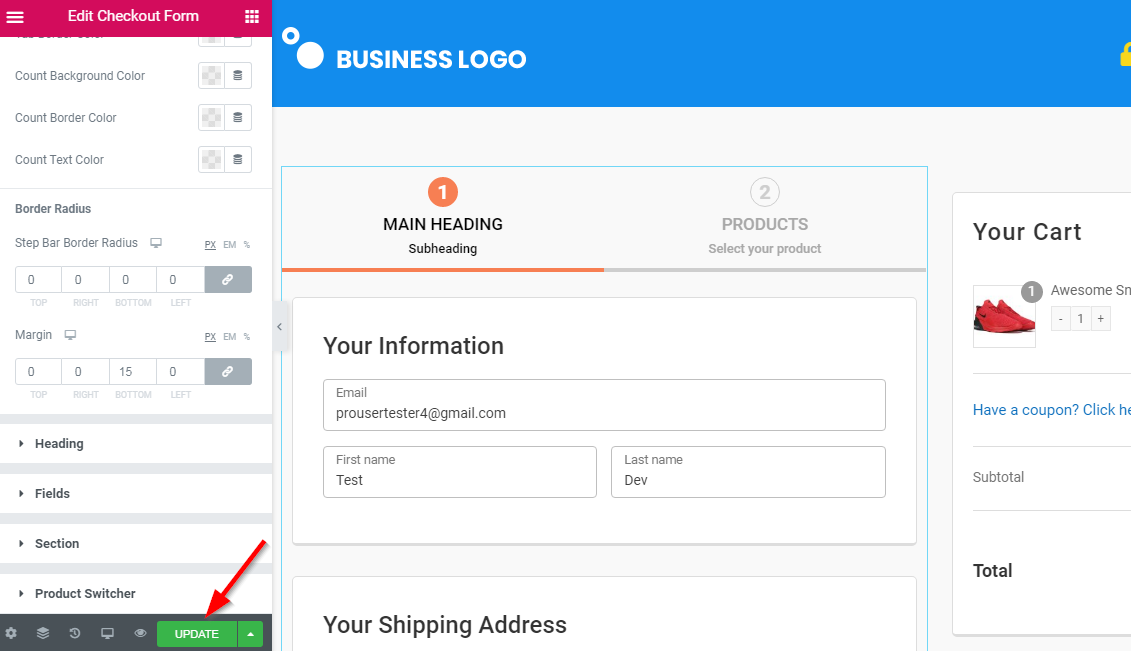Expand the Fields section
Screen dimensions: 1131x651
(x=136, y=493)
